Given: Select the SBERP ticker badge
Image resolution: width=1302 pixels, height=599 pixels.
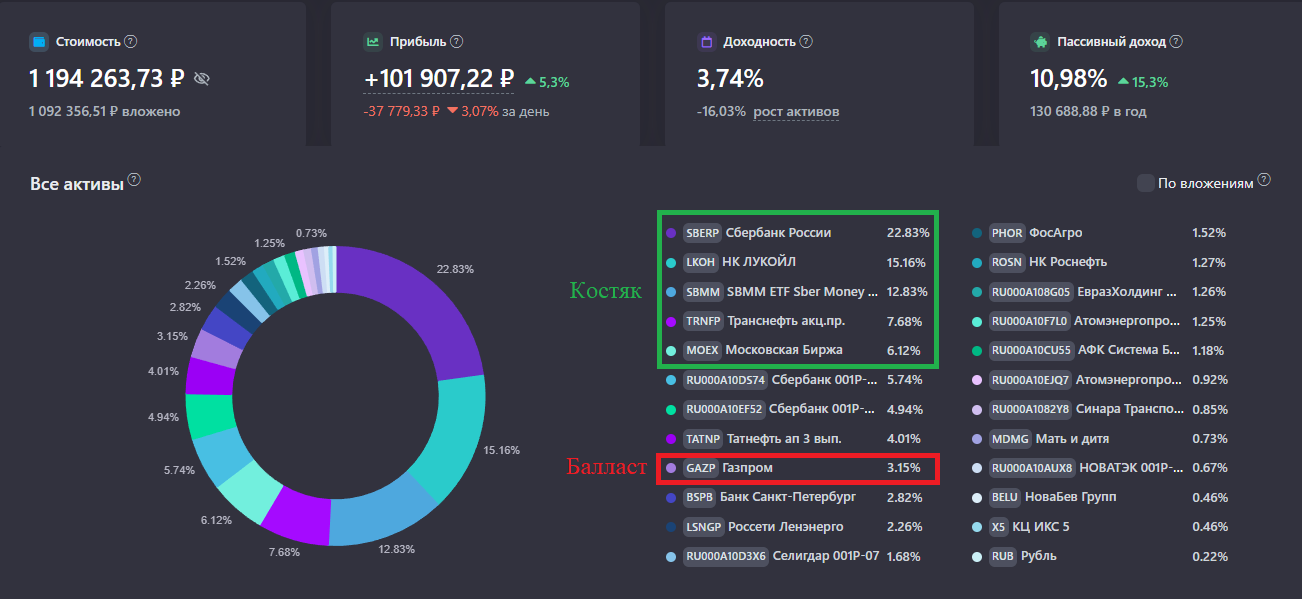Looking at the screenshot, I should [x=702, y=233].
